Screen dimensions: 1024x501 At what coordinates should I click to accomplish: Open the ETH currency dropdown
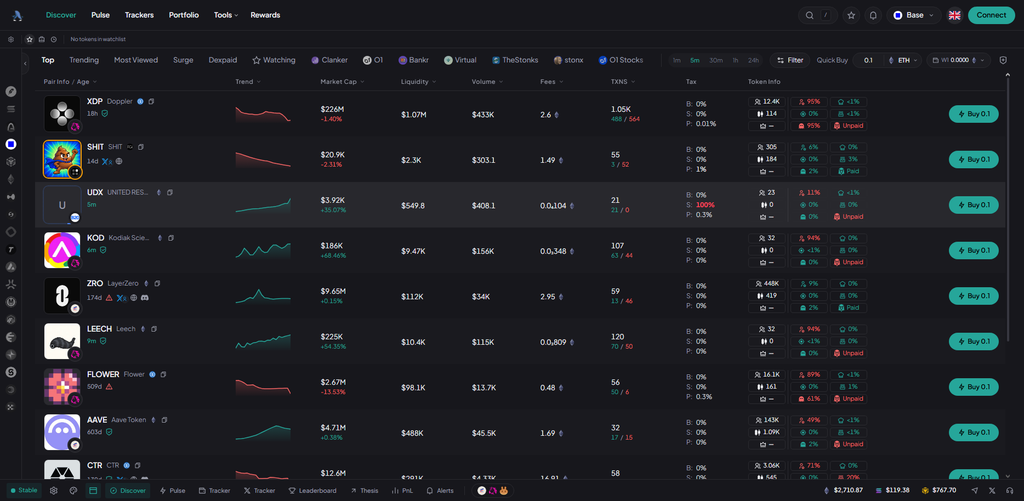(904, 60)
